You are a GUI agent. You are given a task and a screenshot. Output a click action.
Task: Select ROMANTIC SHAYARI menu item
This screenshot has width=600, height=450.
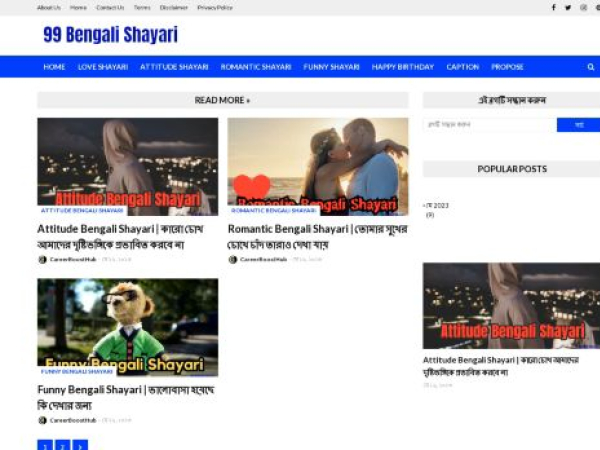coord(256,67)
